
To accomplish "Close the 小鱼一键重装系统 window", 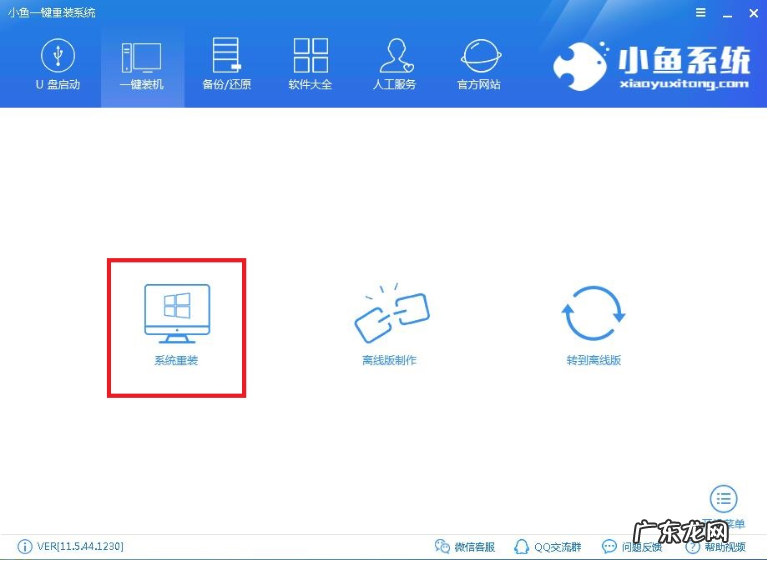I will tap(754, 14).
